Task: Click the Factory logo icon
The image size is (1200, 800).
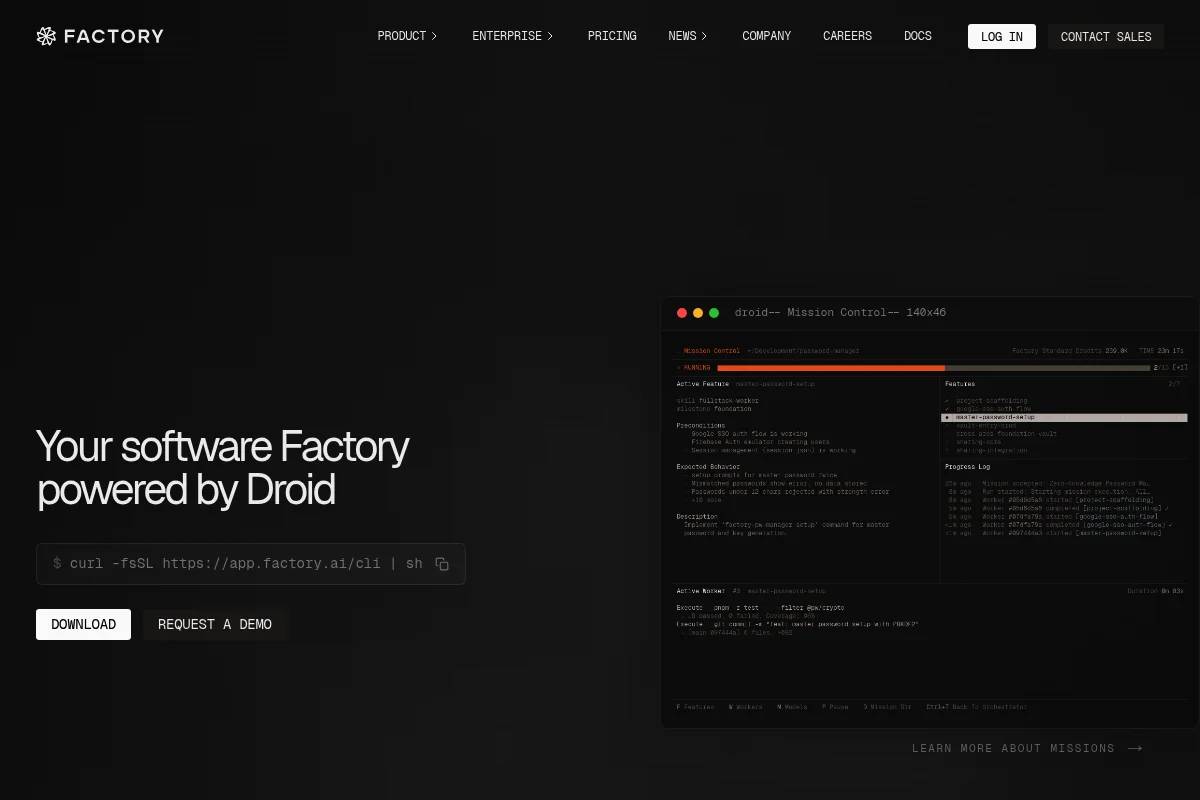Action: point(46,36)
